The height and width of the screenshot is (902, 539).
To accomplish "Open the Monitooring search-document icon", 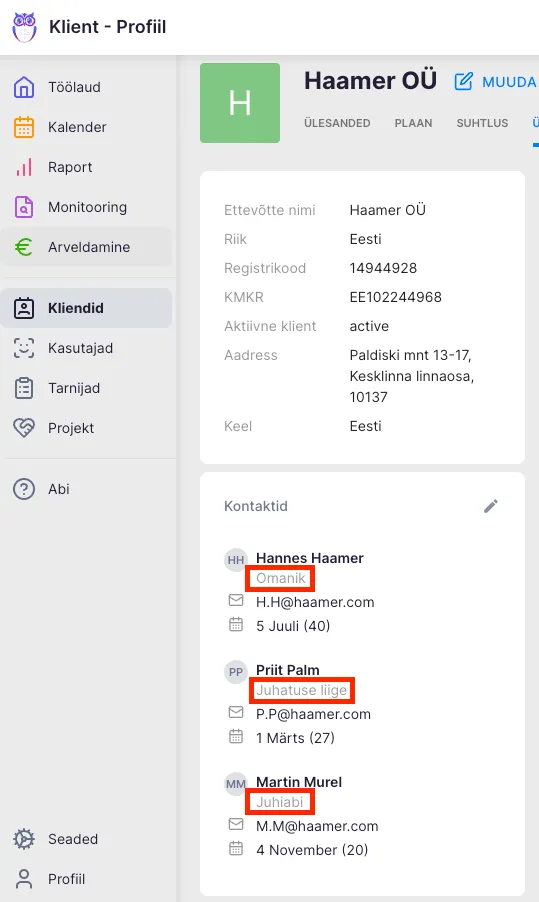I will [x=24, y=207].
